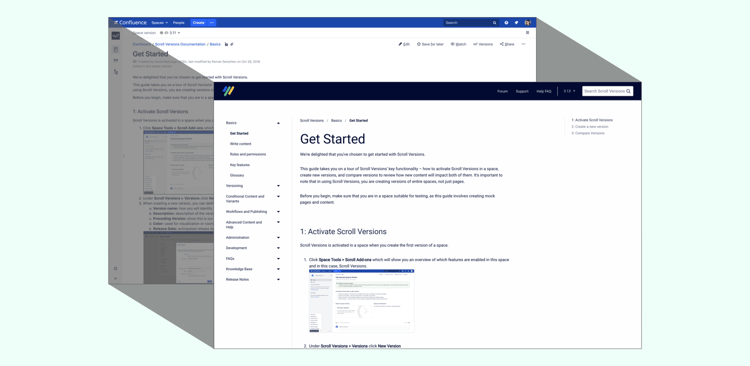Follow the Scroll Versions Documentation breadcrumb

(180, 44)
